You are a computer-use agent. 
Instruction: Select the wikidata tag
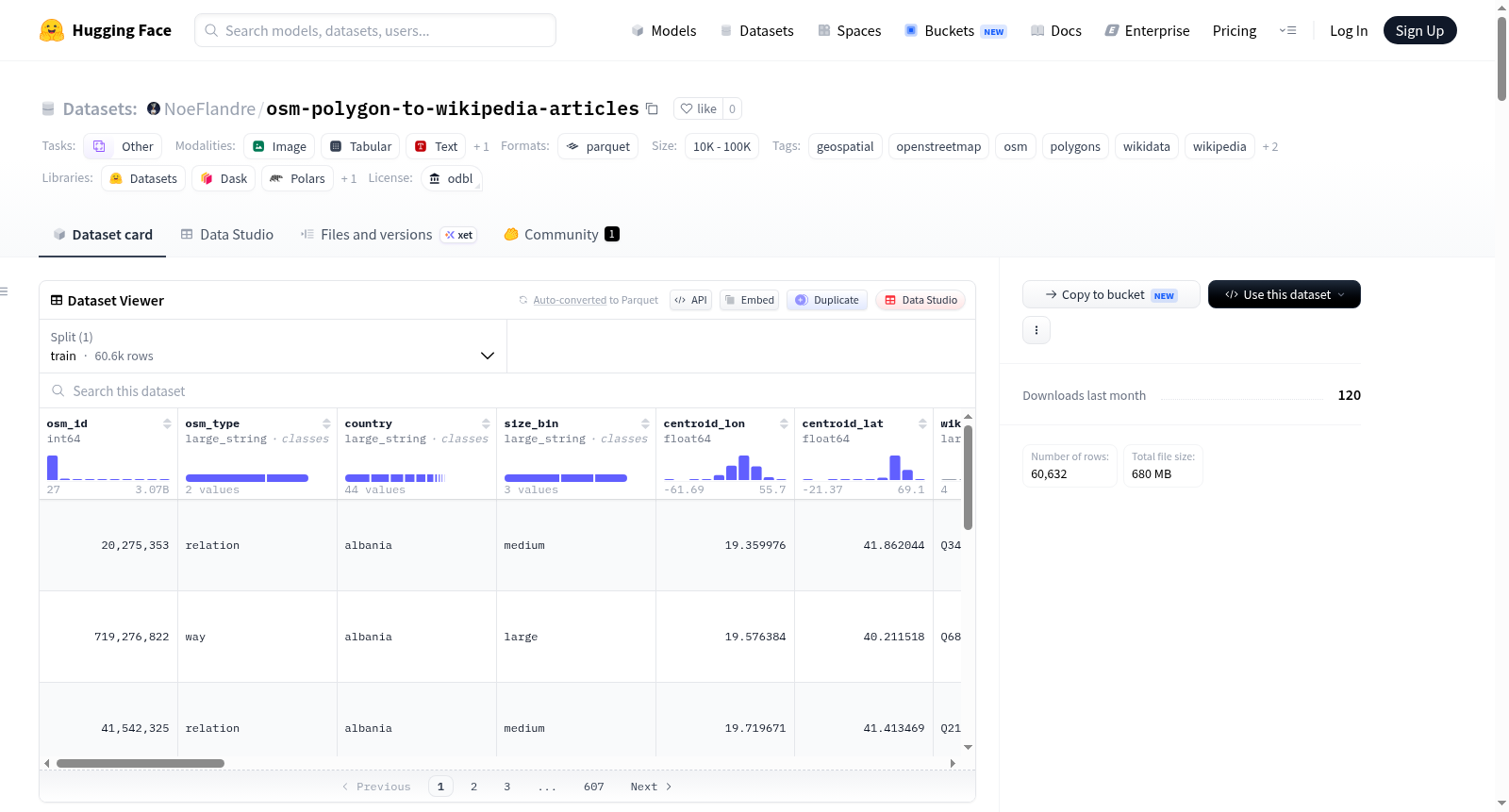coord(1147,146)
